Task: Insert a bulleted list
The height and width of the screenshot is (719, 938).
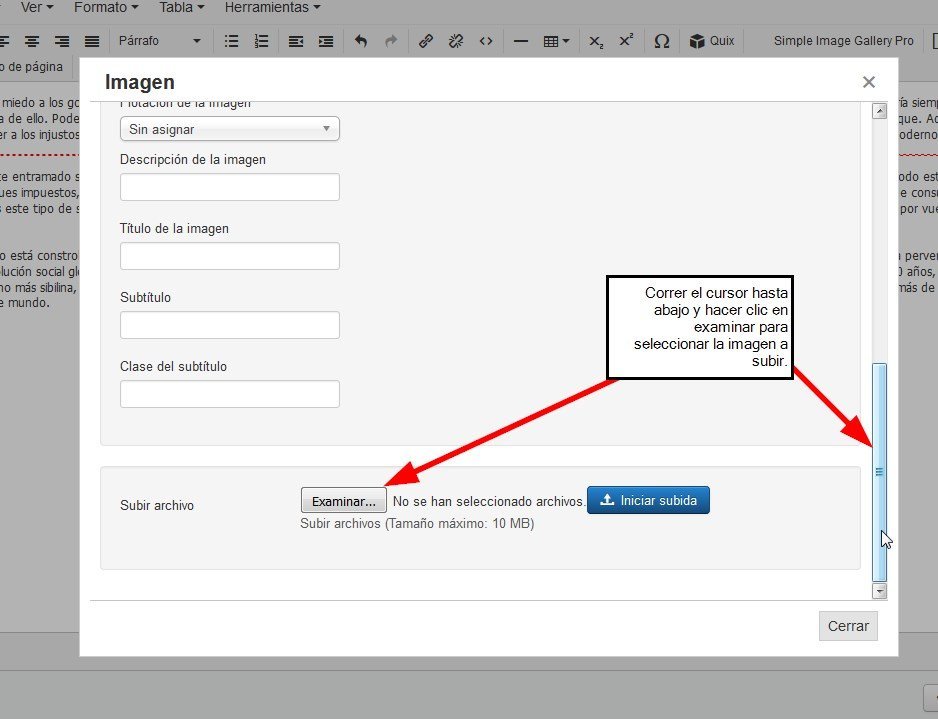Action: click(x=232, y=41)
